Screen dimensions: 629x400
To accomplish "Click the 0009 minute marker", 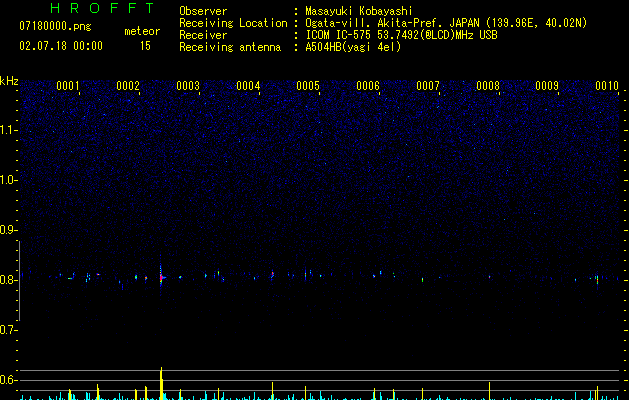I will 547,86.
